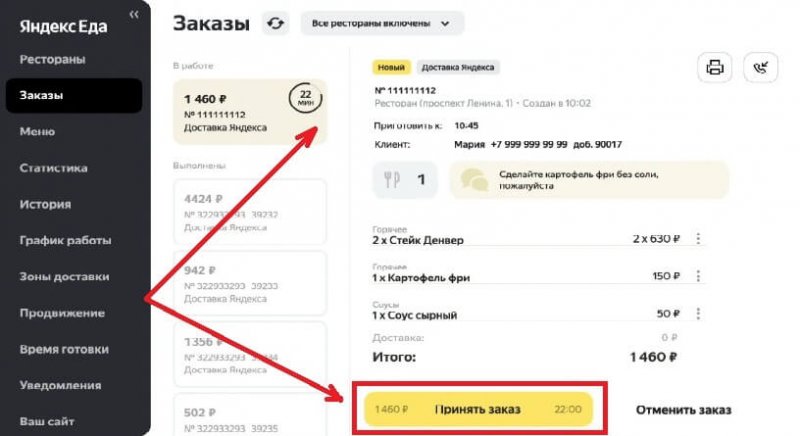The height and width of the screenshot is (436, 800).
Task: Select the active 1 460 ₽ order card
Action: pos(249,112)
